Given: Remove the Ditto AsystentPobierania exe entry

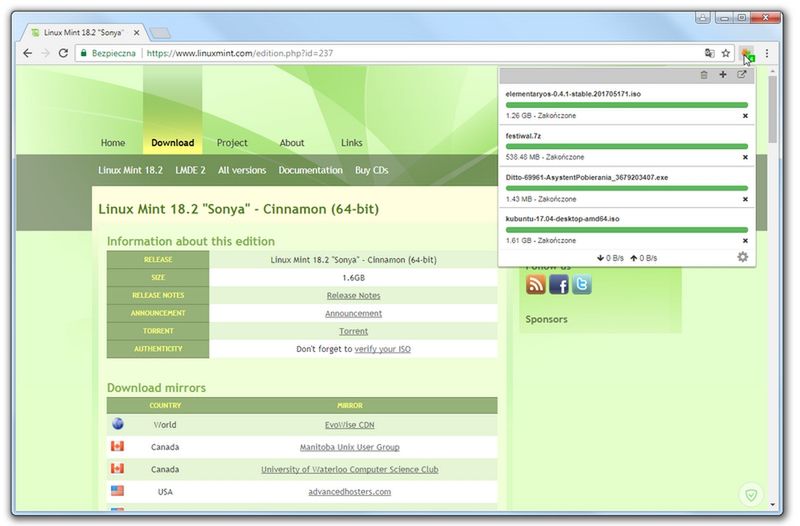Looking at the screenshot, I should click(745, 199).
